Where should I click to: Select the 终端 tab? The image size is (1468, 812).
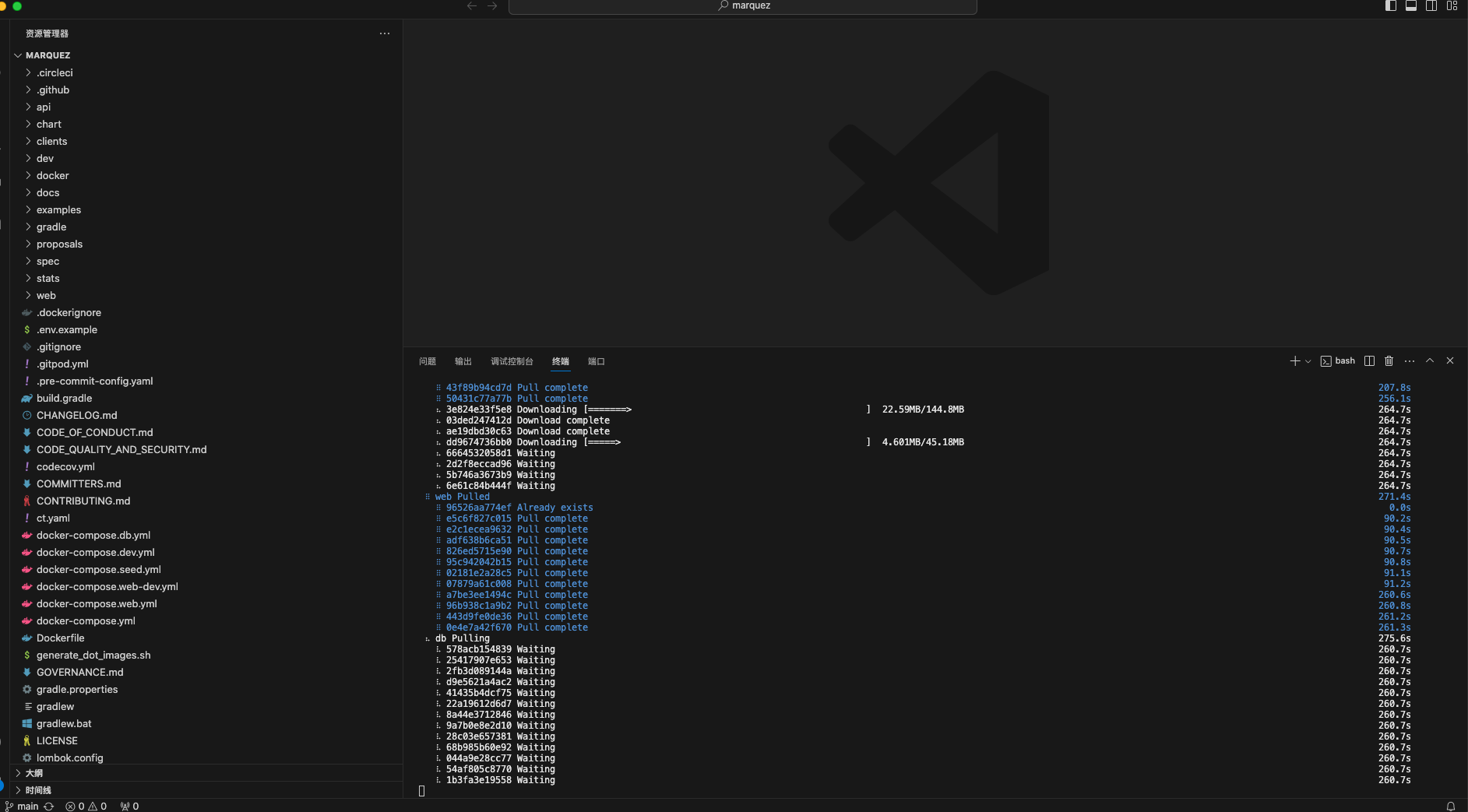tap(561, 361)
